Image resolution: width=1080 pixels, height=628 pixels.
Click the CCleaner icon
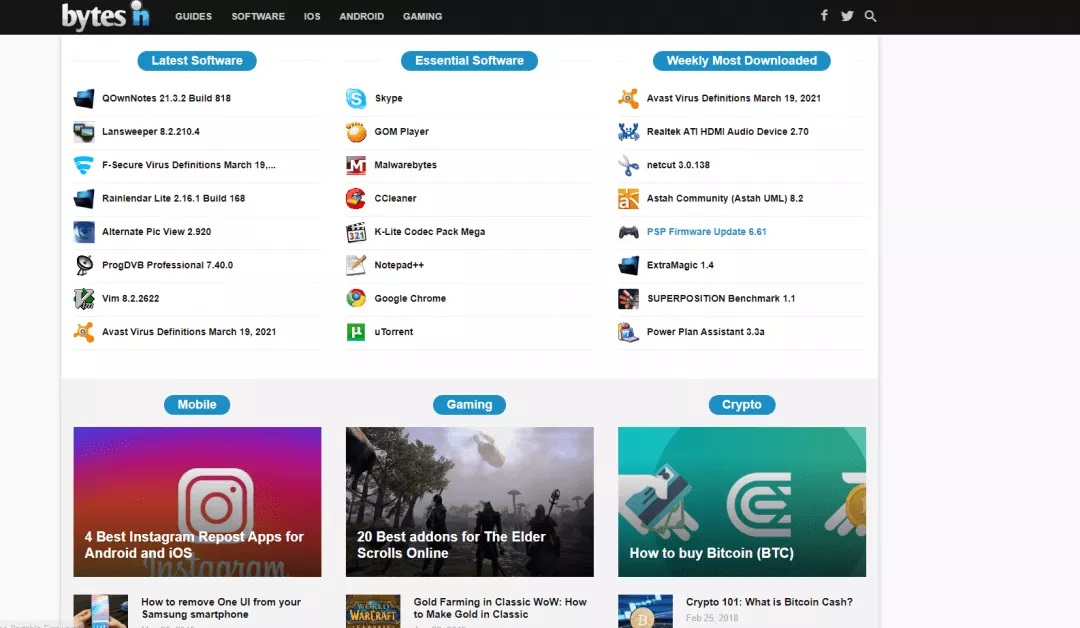point(356,198)
